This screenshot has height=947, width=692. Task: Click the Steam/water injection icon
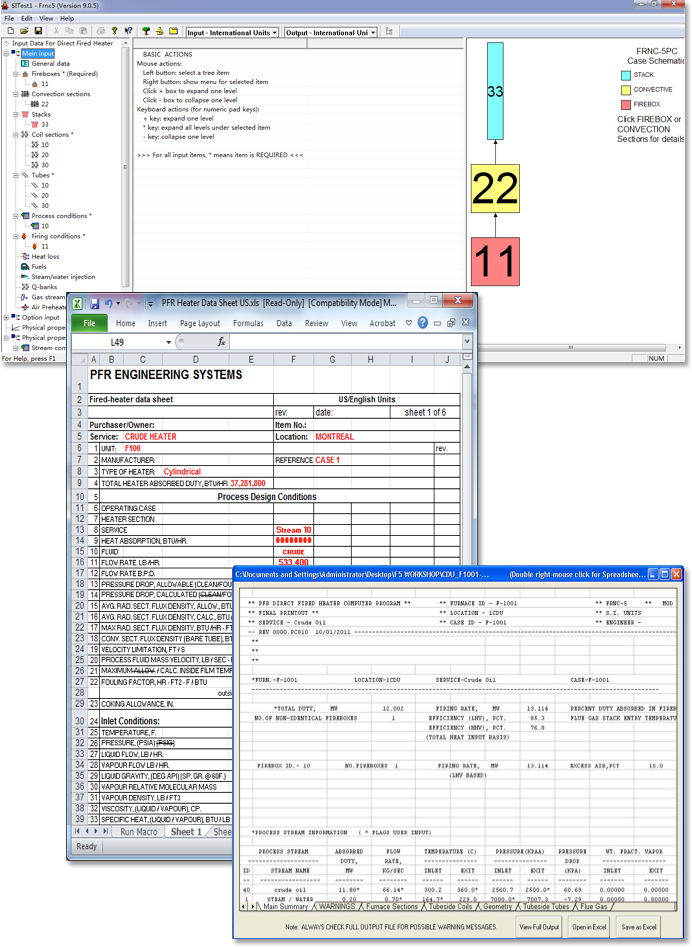click(x=25, y=277)
